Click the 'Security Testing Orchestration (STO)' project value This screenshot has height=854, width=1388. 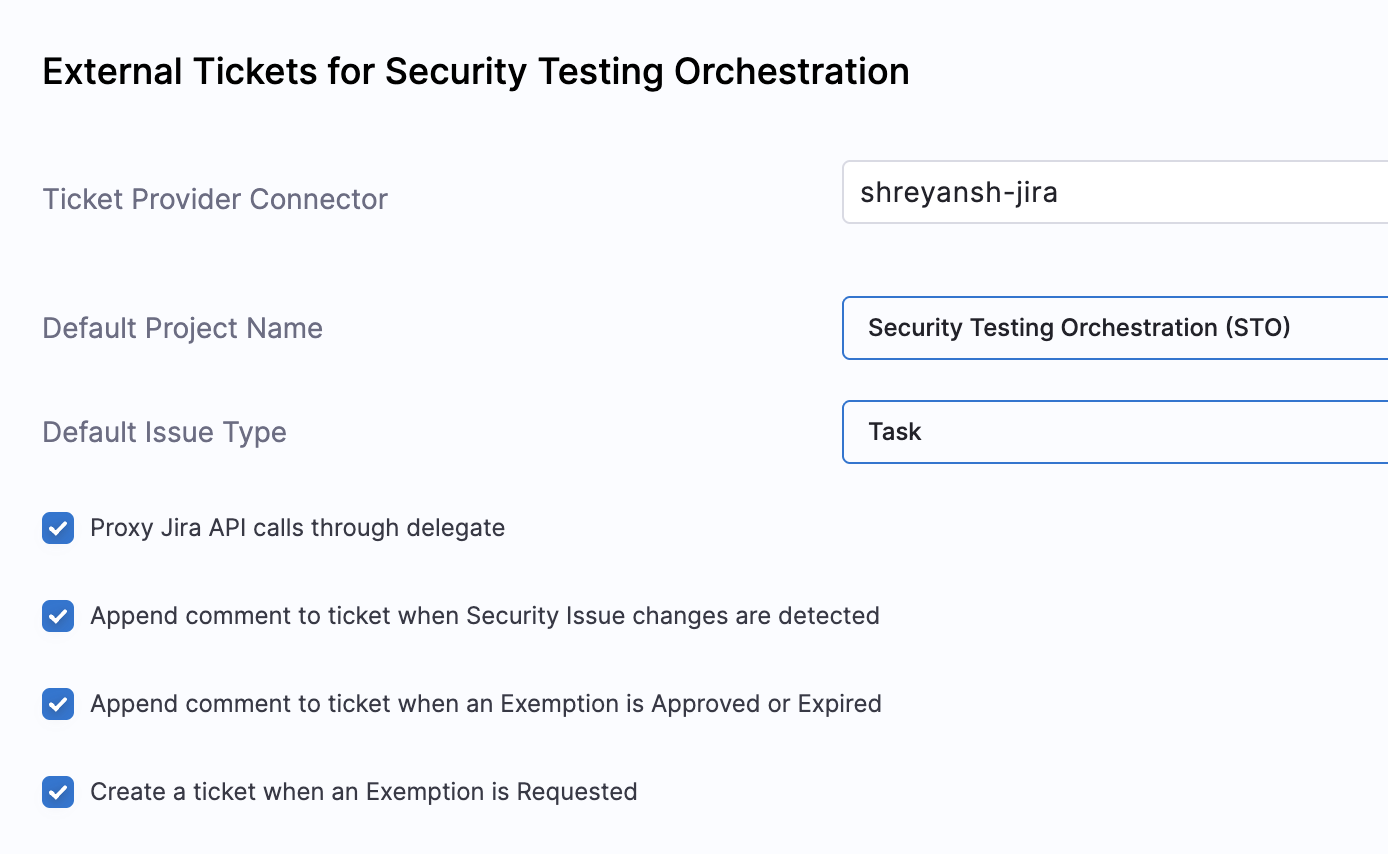tap(1079, 328)
